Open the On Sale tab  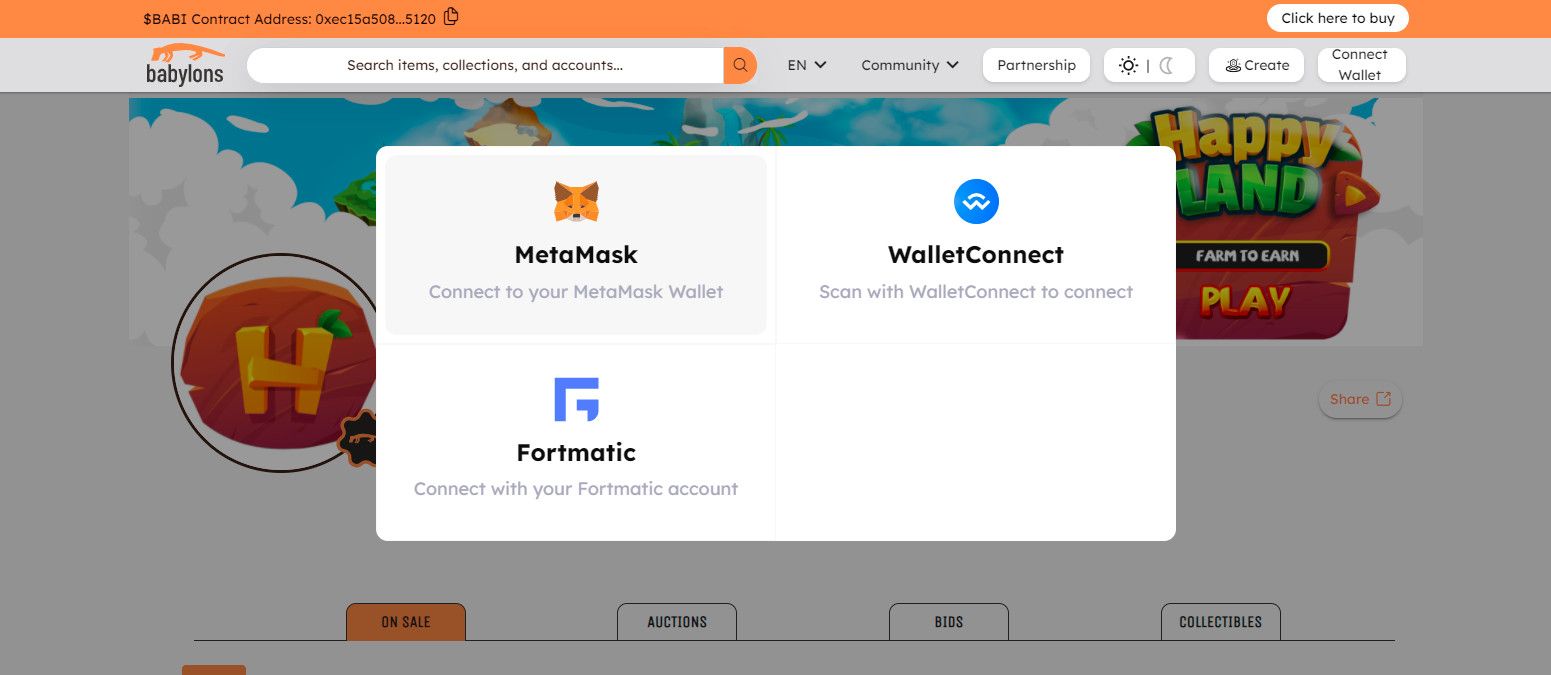[406, 622]
